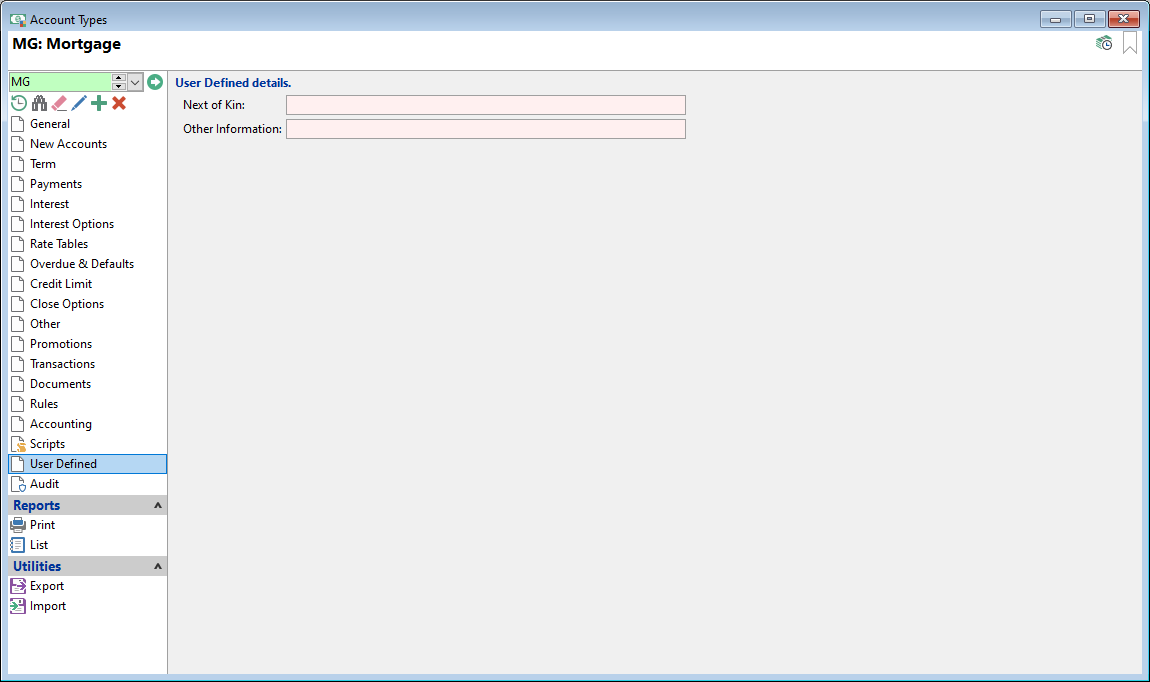Click the 'Next of Kin:' label

pos(214,105)
